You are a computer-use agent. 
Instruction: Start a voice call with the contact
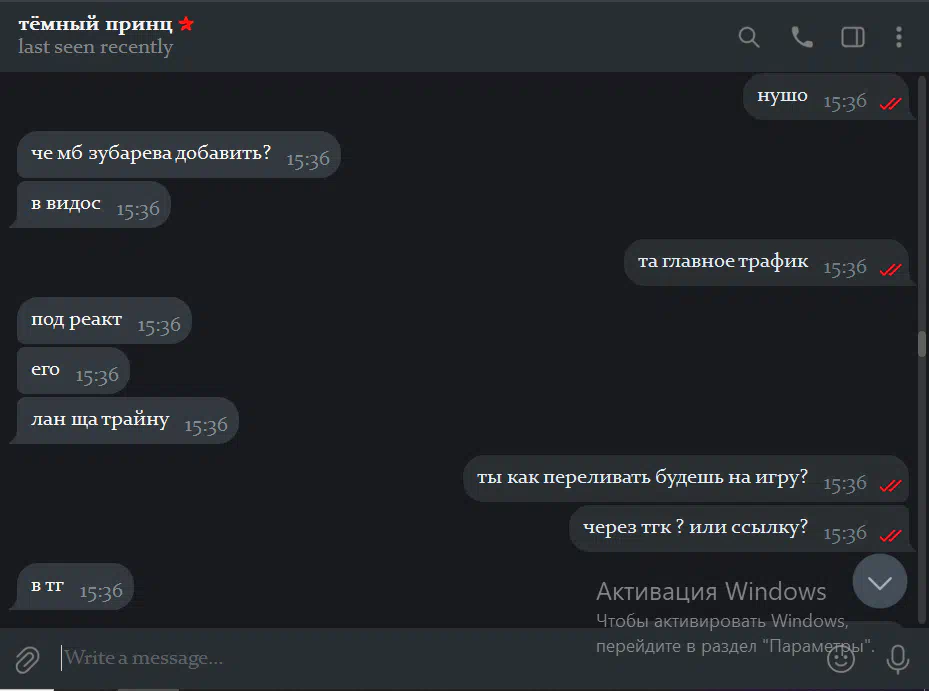click(802, 37)
